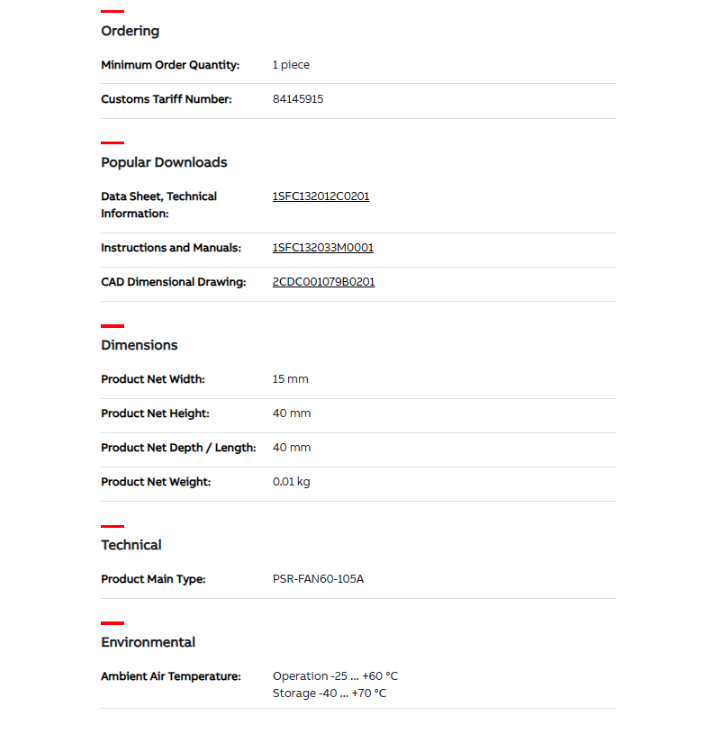Click the product type value PSR-FAN60-105A
The image size is (702, 729).
click(x=318, y=579)
